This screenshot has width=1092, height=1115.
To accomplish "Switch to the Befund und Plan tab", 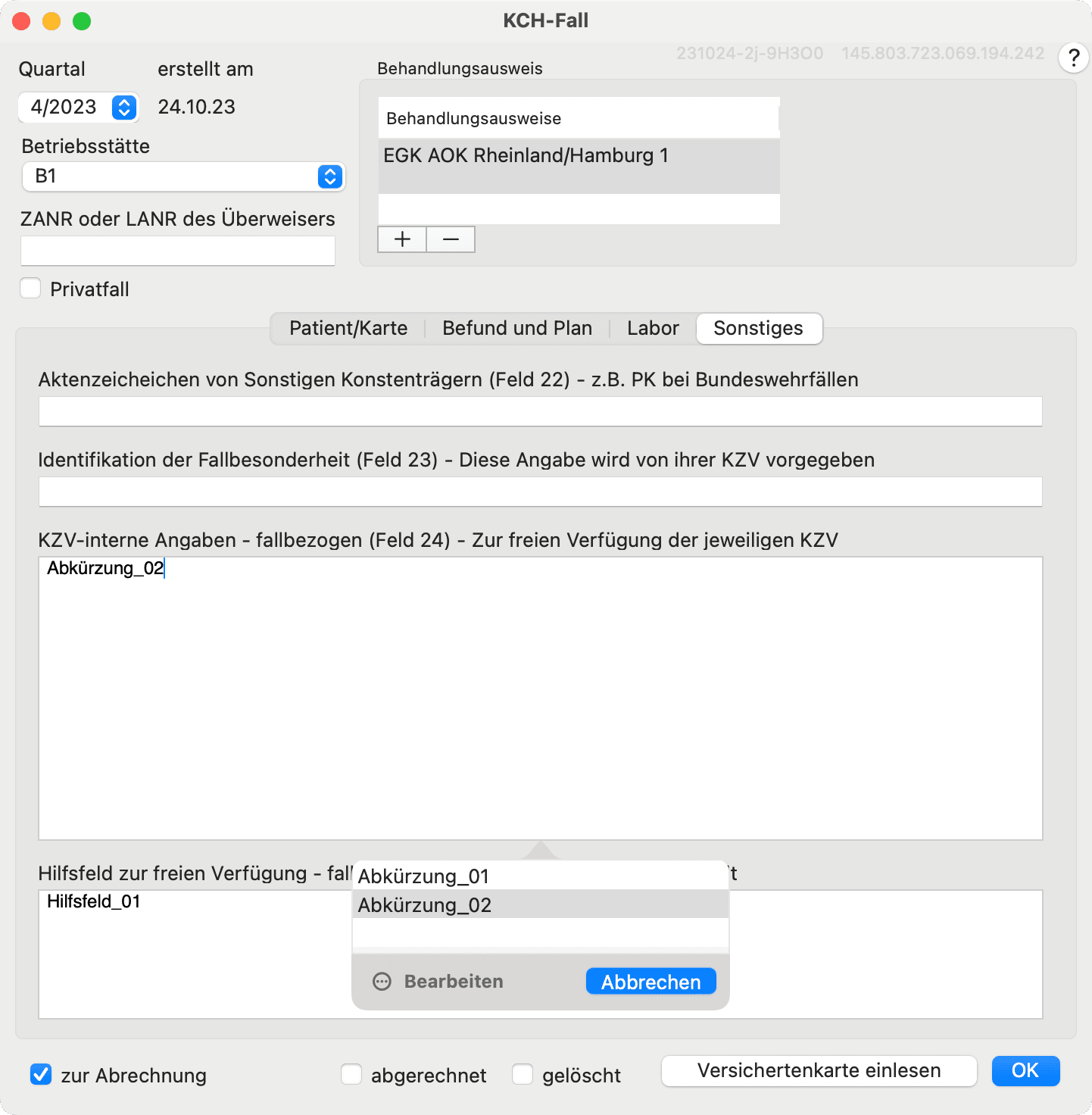I will [x=517, y=329].
